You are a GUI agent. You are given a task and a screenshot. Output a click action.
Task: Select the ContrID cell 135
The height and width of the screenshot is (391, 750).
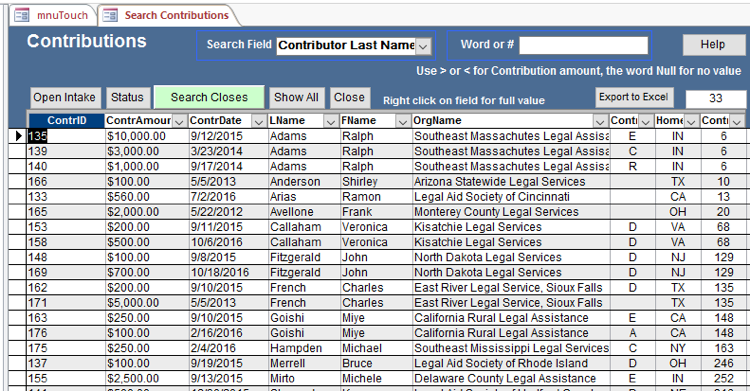click(x=66, y=136)
